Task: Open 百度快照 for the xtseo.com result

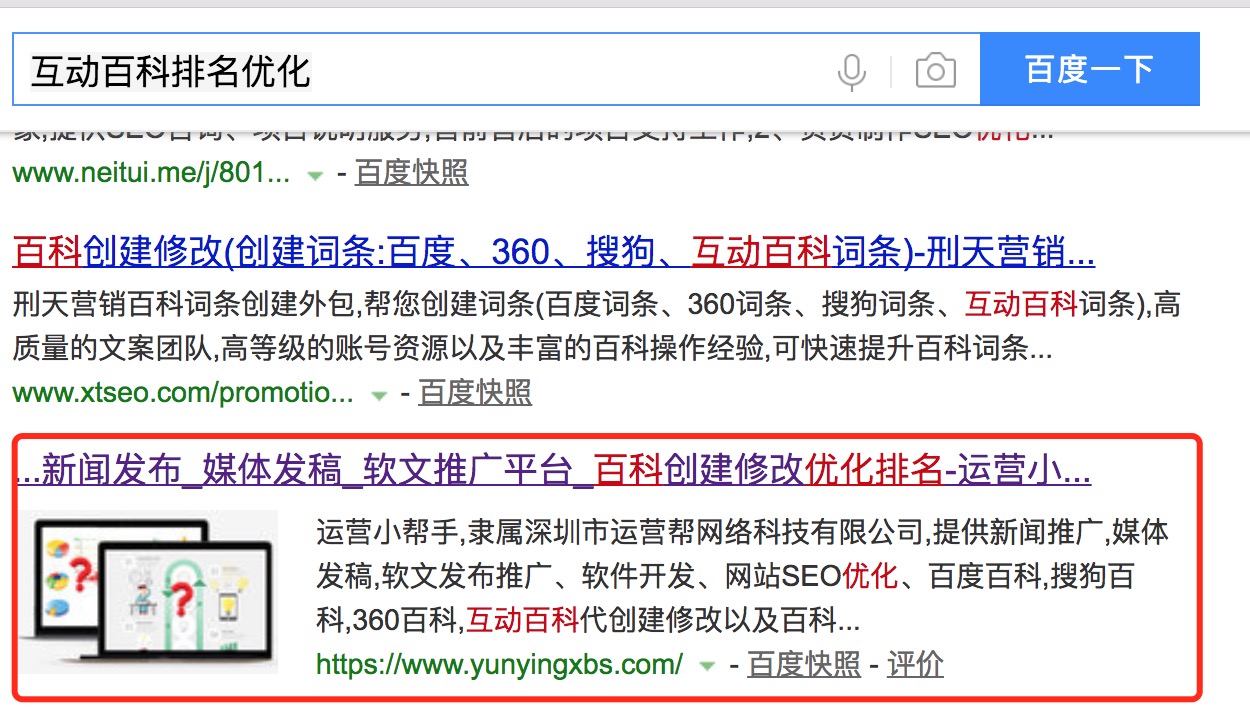Action: coord(475,393)
